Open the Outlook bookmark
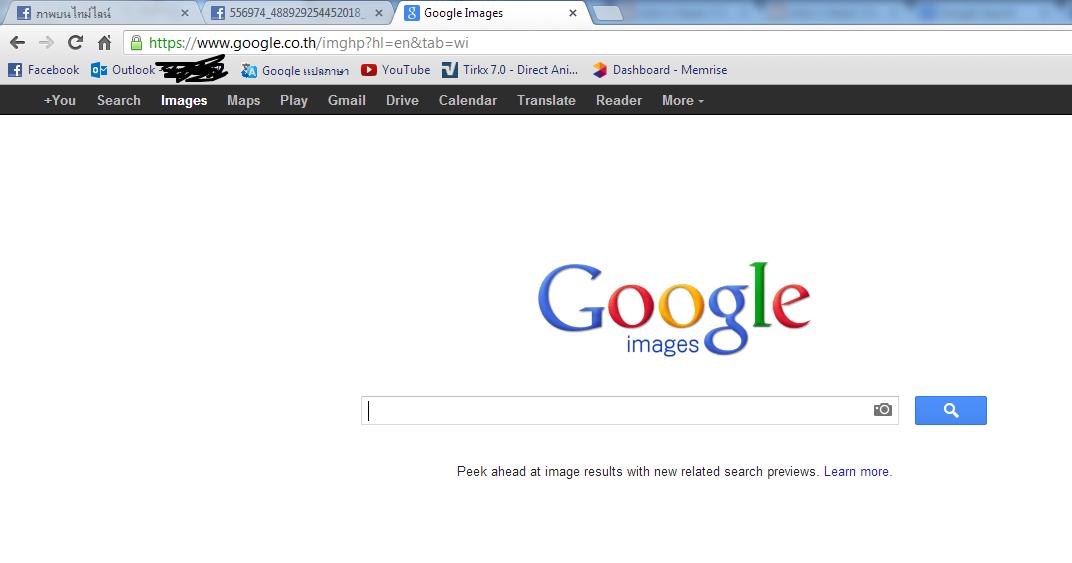The image size is (1072, 563). pos(123,70)
